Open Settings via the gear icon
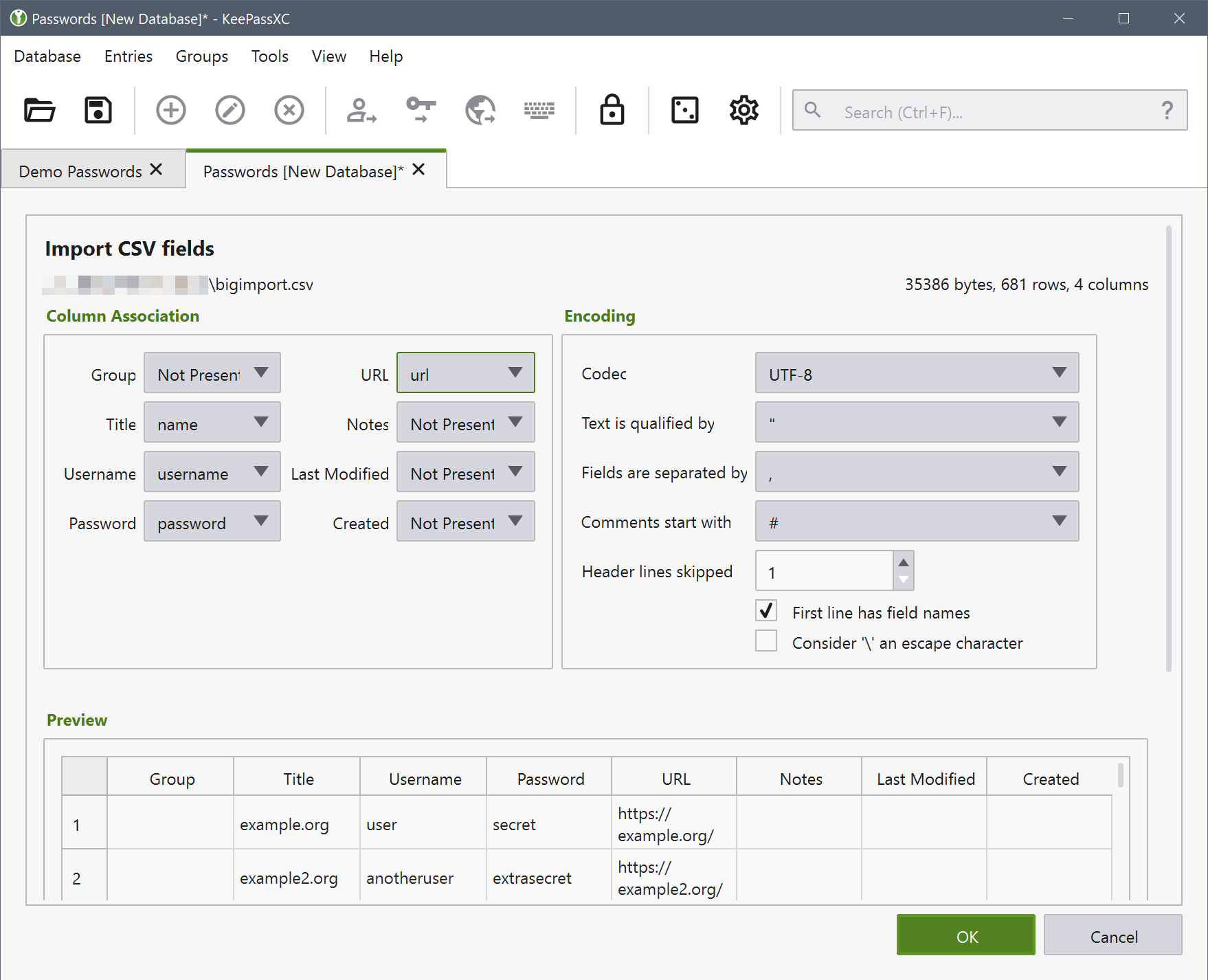The image size is (1208, 980). pos(743,110)
